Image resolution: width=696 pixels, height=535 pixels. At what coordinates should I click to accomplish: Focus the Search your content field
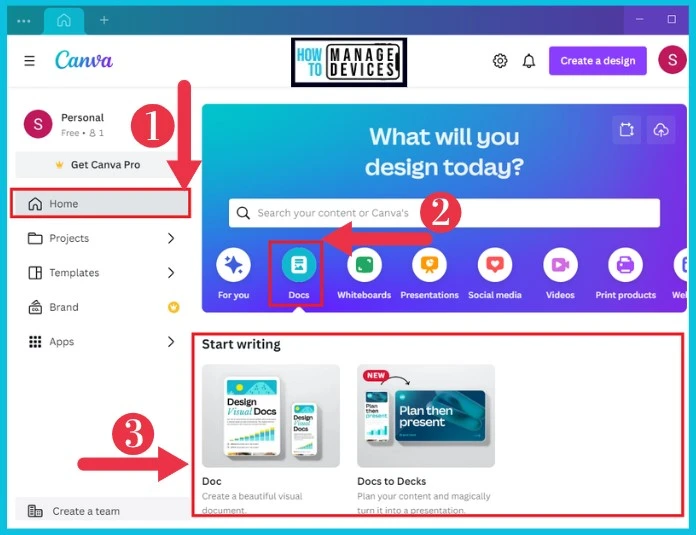click(444, 213)
